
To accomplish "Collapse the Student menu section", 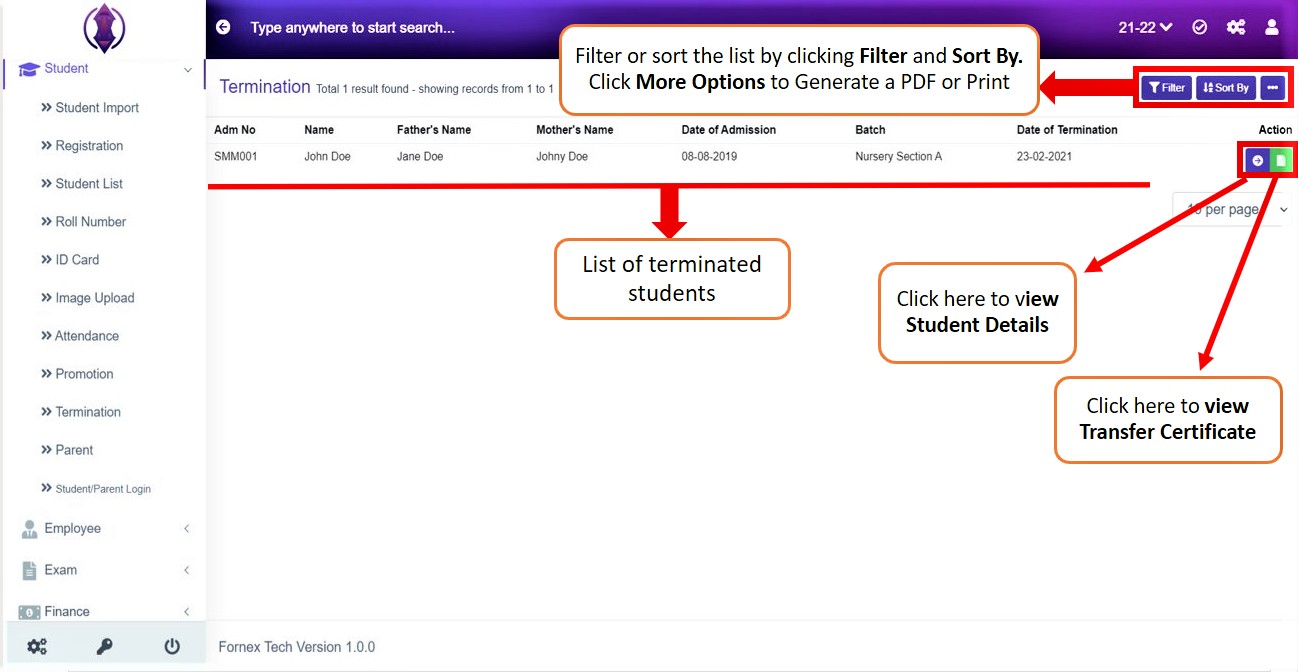I will coord(103,69).
